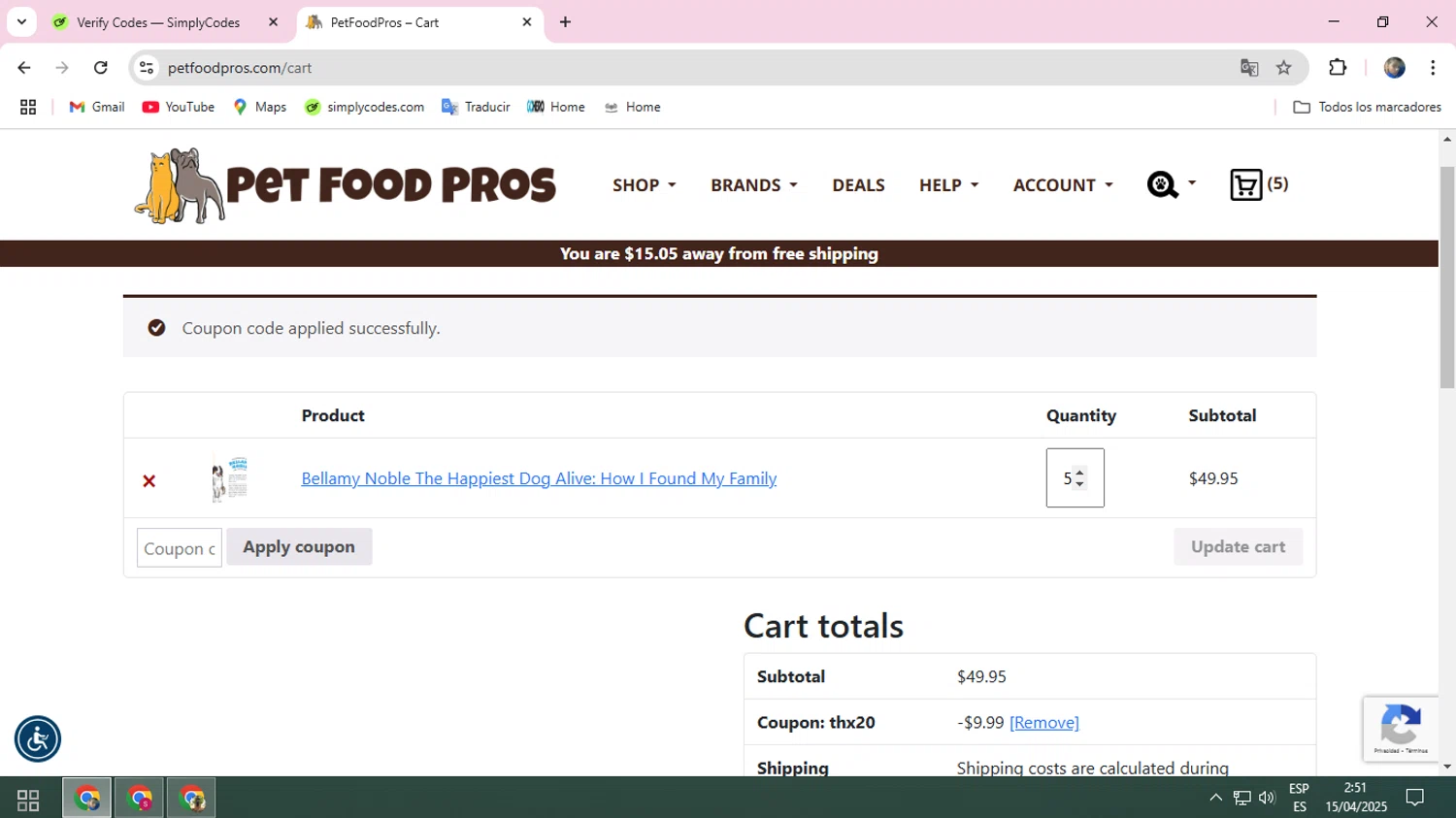Click the reCAPTCHA badge
Screen dimensions: 1456x818
[x=1400, y=729]
